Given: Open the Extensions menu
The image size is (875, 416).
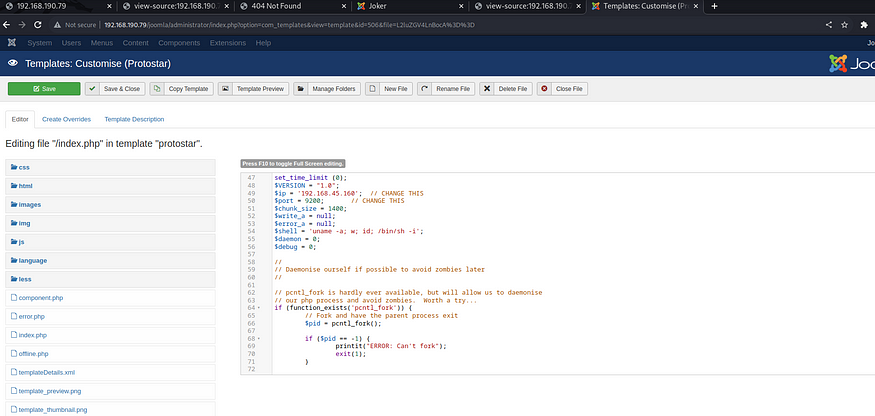Looking at the screenshot, I should (x=228, y=43).
